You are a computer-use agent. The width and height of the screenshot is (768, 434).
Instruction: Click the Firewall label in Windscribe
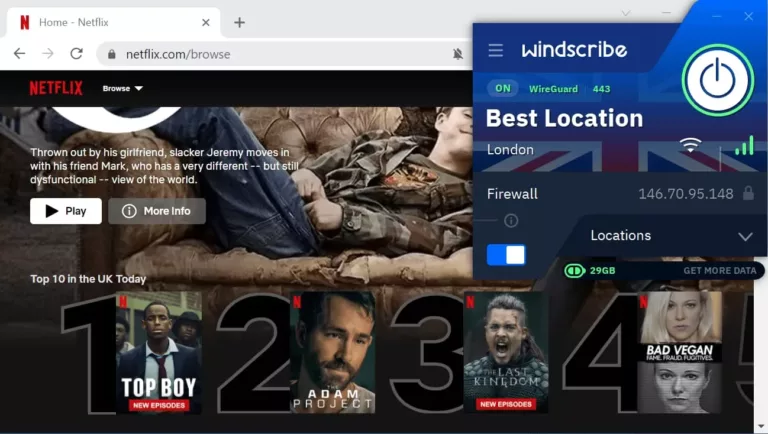512,194
